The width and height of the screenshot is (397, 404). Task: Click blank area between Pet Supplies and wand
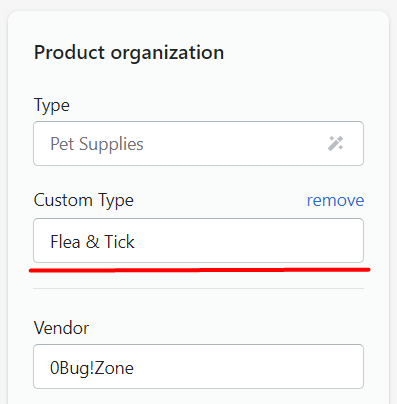pos(235,143)
